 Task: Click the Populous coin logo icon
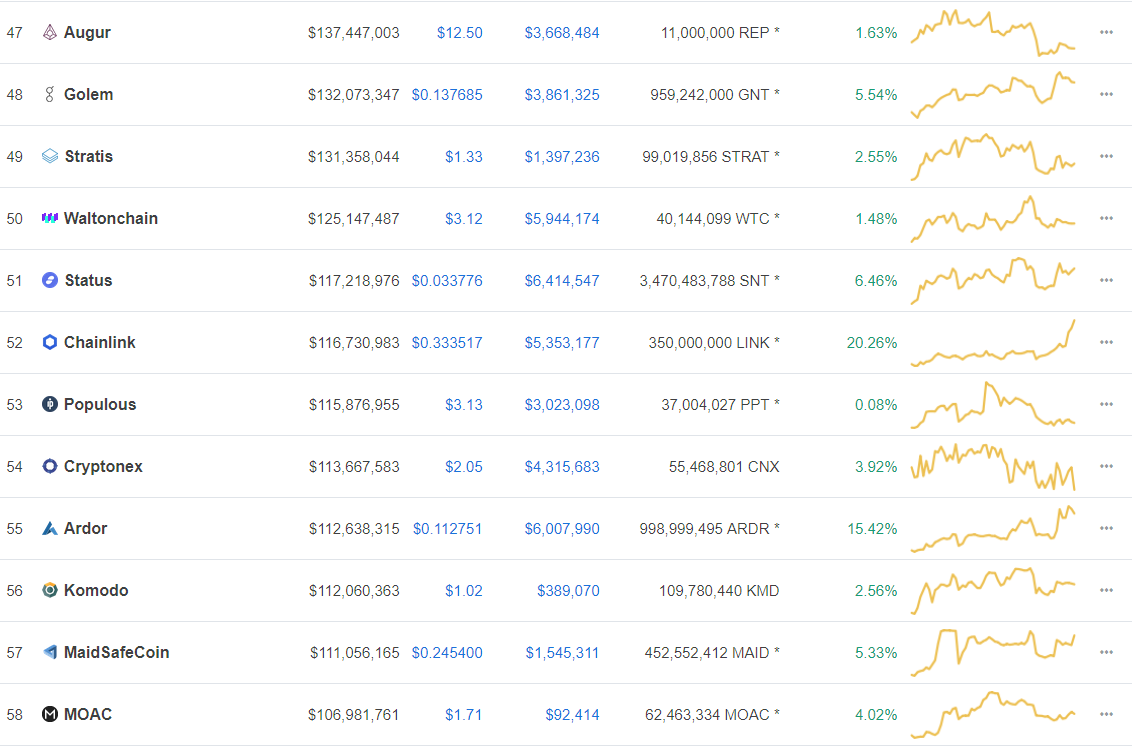point(49,404)
